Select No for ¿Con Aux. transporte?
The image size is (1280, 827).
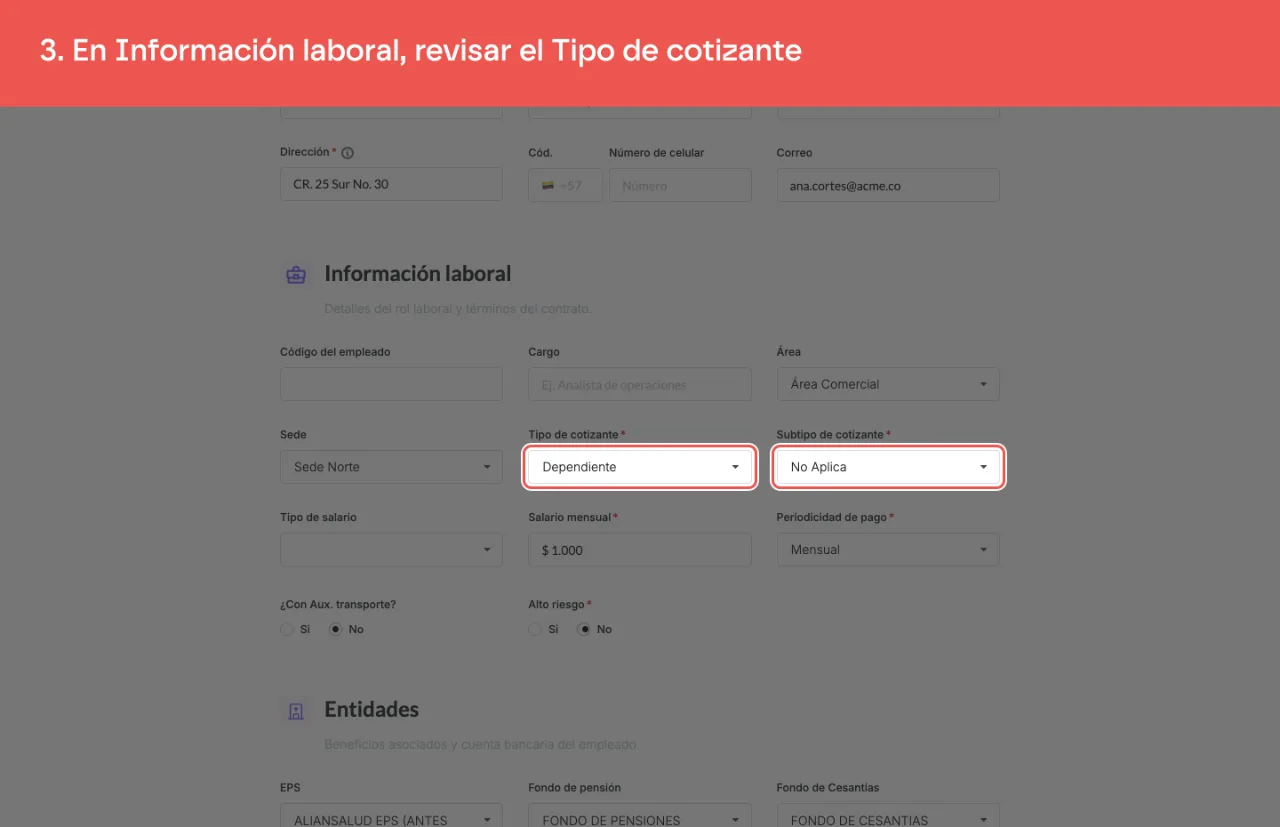click(336, 629)
